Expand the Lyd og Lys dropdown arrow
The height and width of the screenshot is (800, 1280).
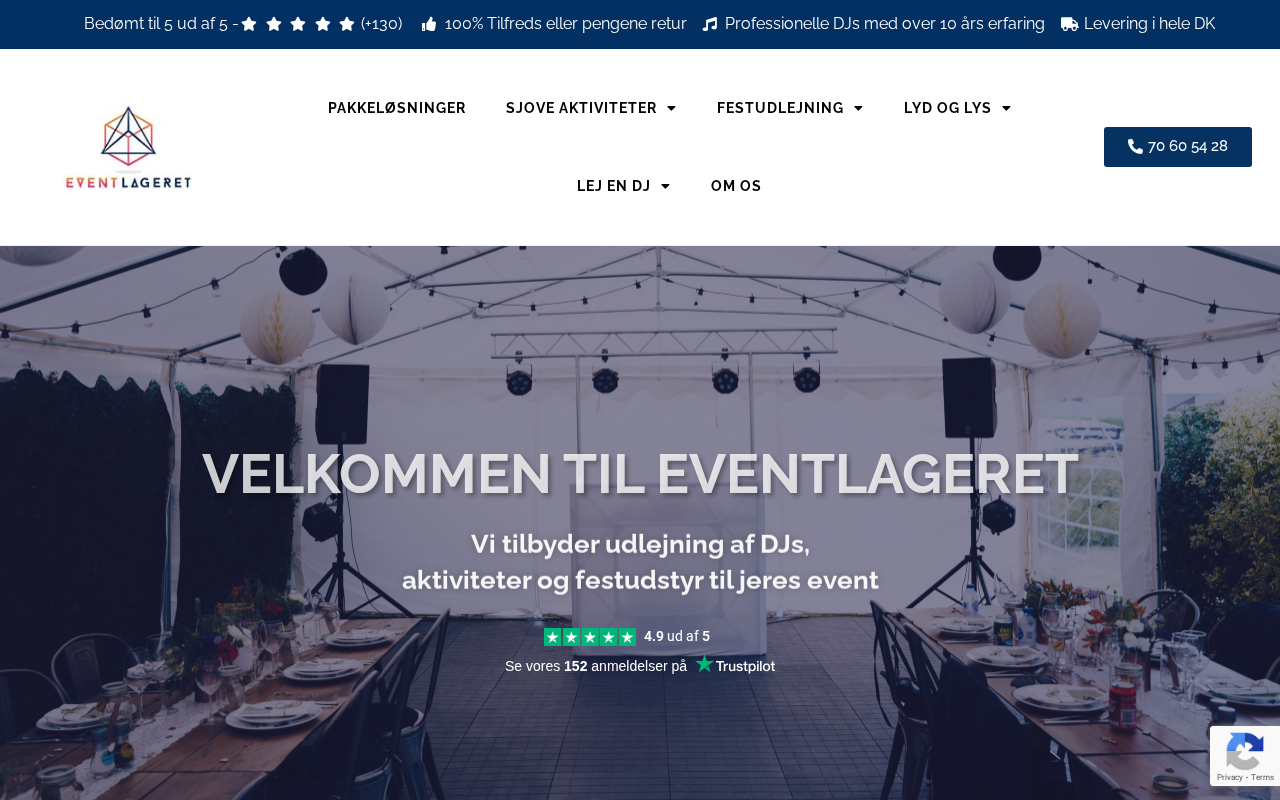pyautogui.click(x=1006, y=108)
